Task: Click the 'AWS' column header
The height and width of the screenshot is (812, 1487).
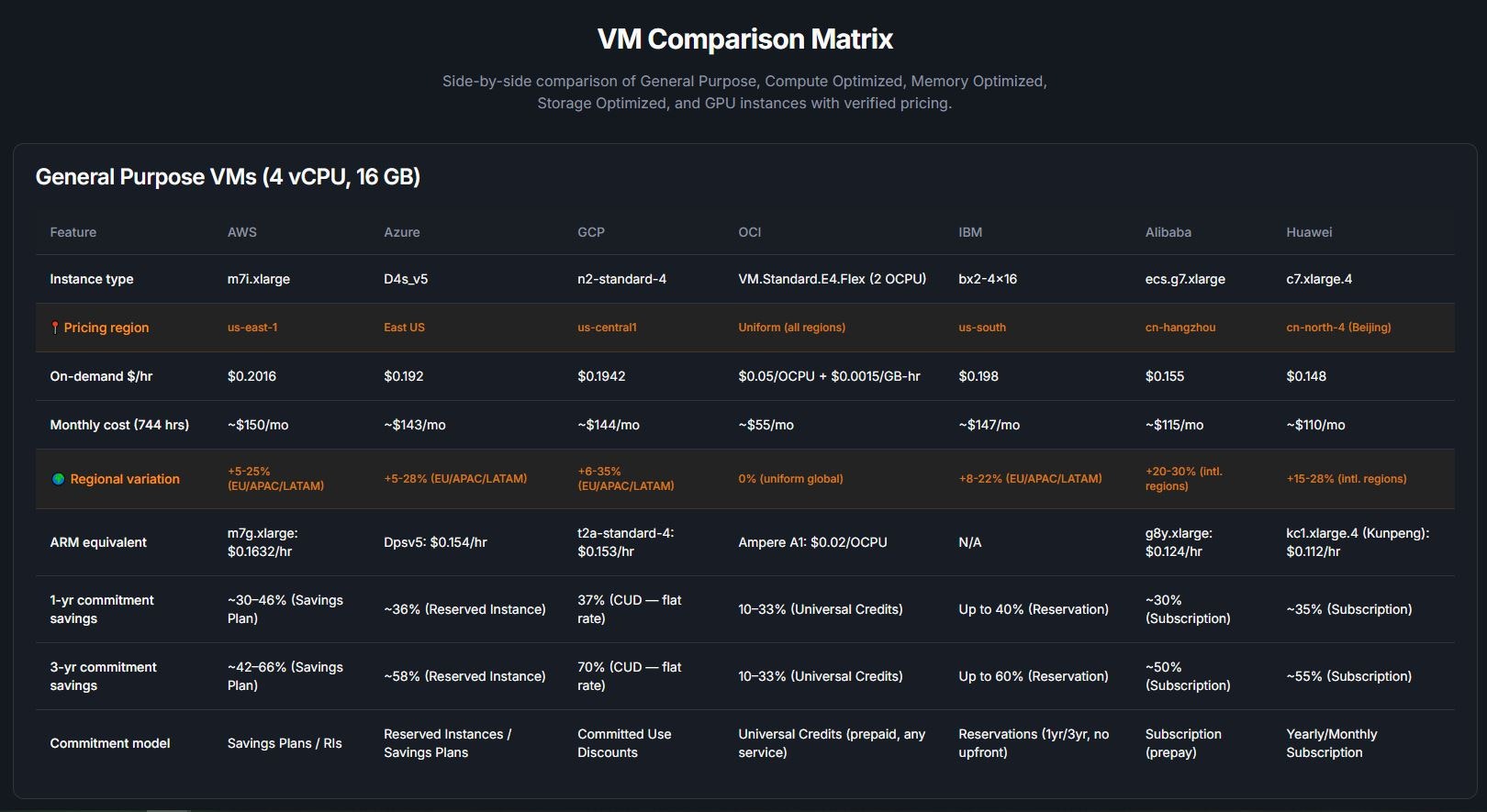Action: pyautogui.click(x=242, y=232)
